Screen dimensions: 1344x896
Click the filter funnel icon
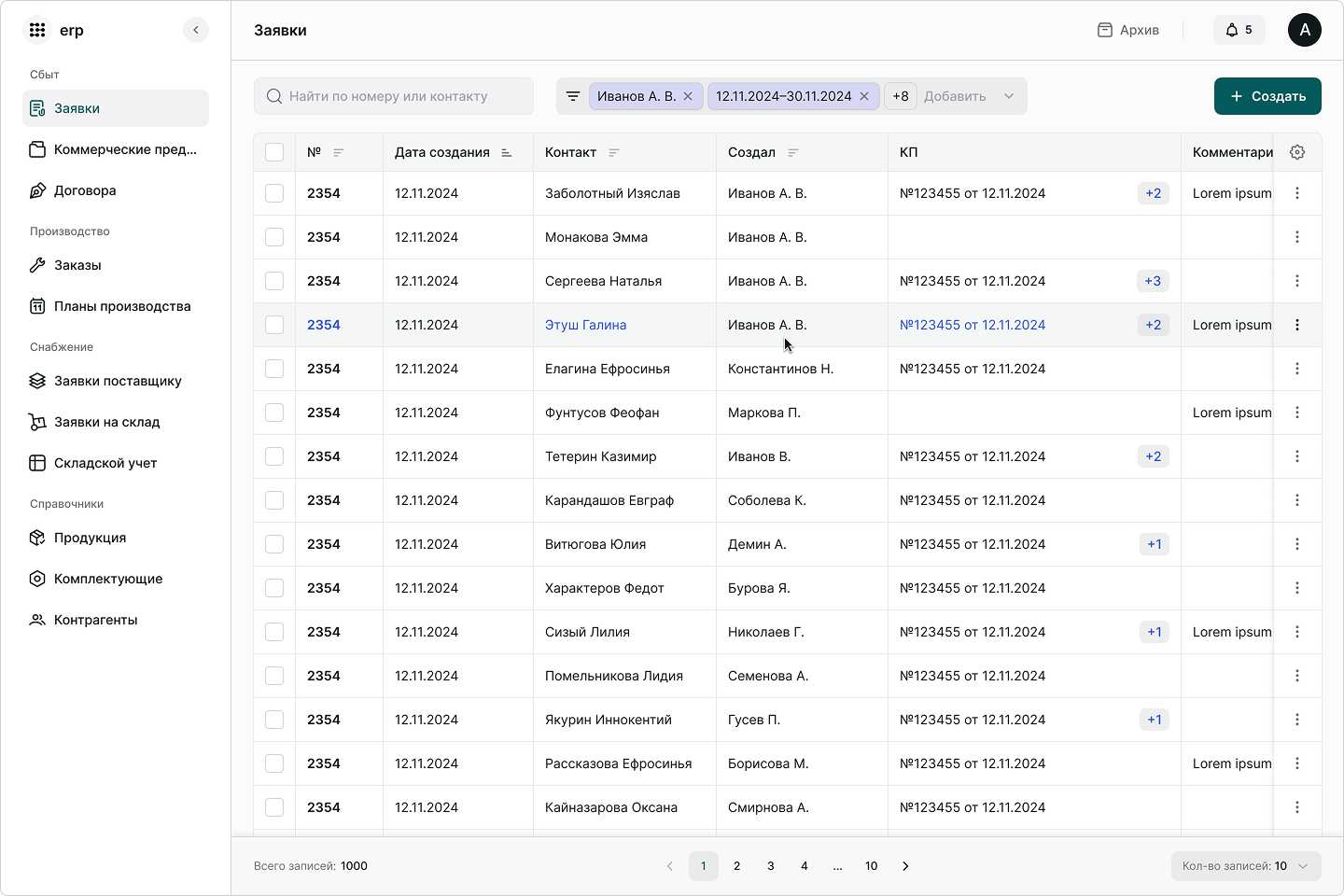[572, 95]
